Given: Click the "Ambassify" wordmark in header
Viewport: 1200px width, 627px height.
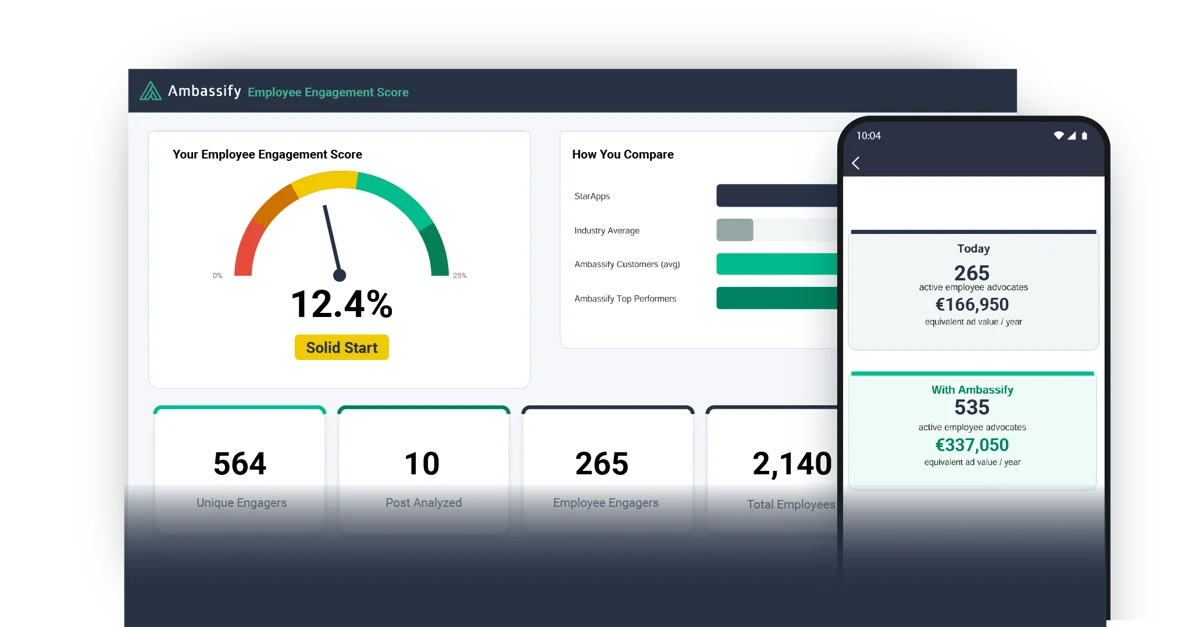Looking at the screenshot, I should click(204, 91).
